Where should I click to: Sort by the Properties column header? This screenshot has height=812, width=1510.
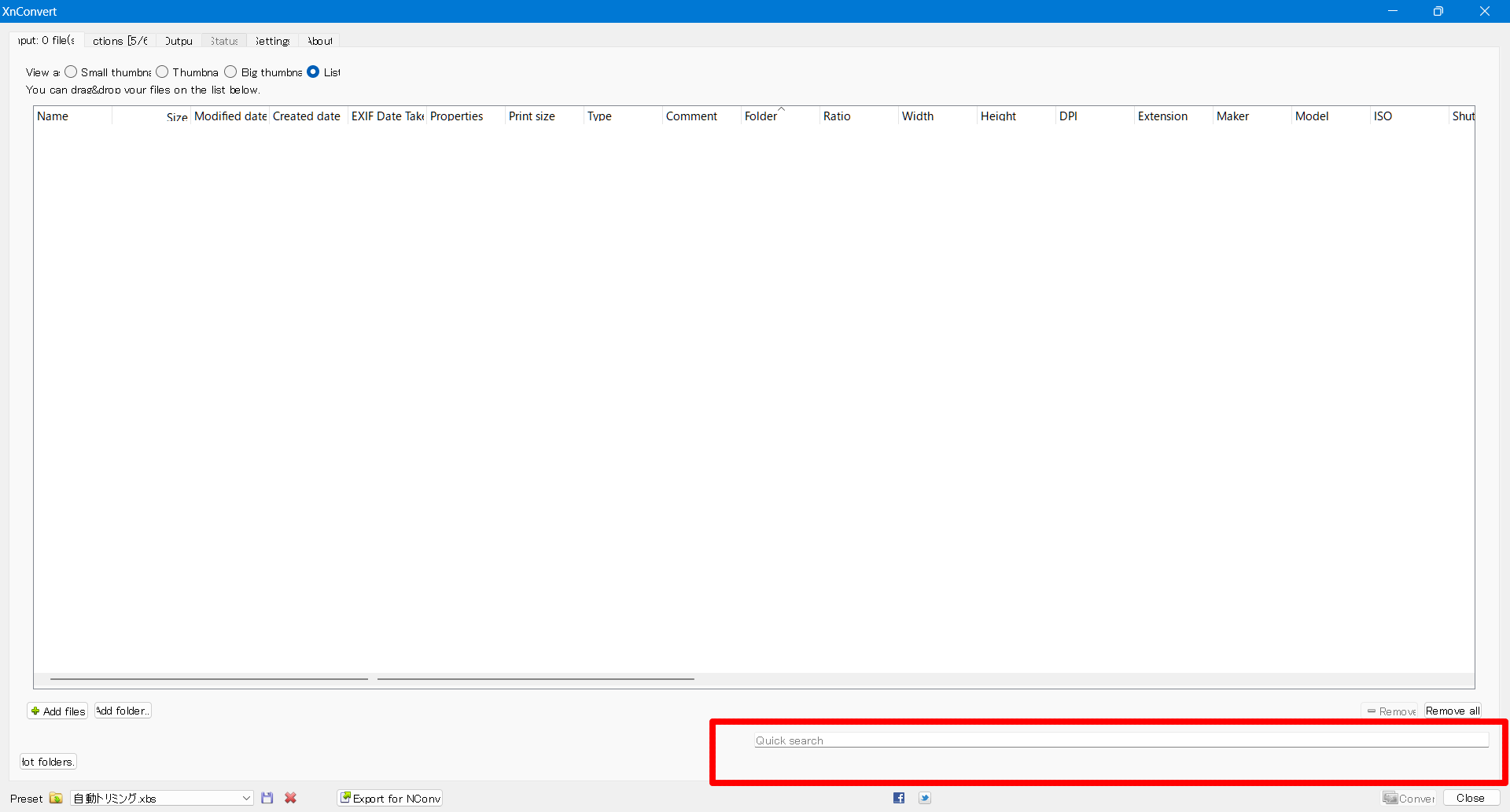click(466, 116)
